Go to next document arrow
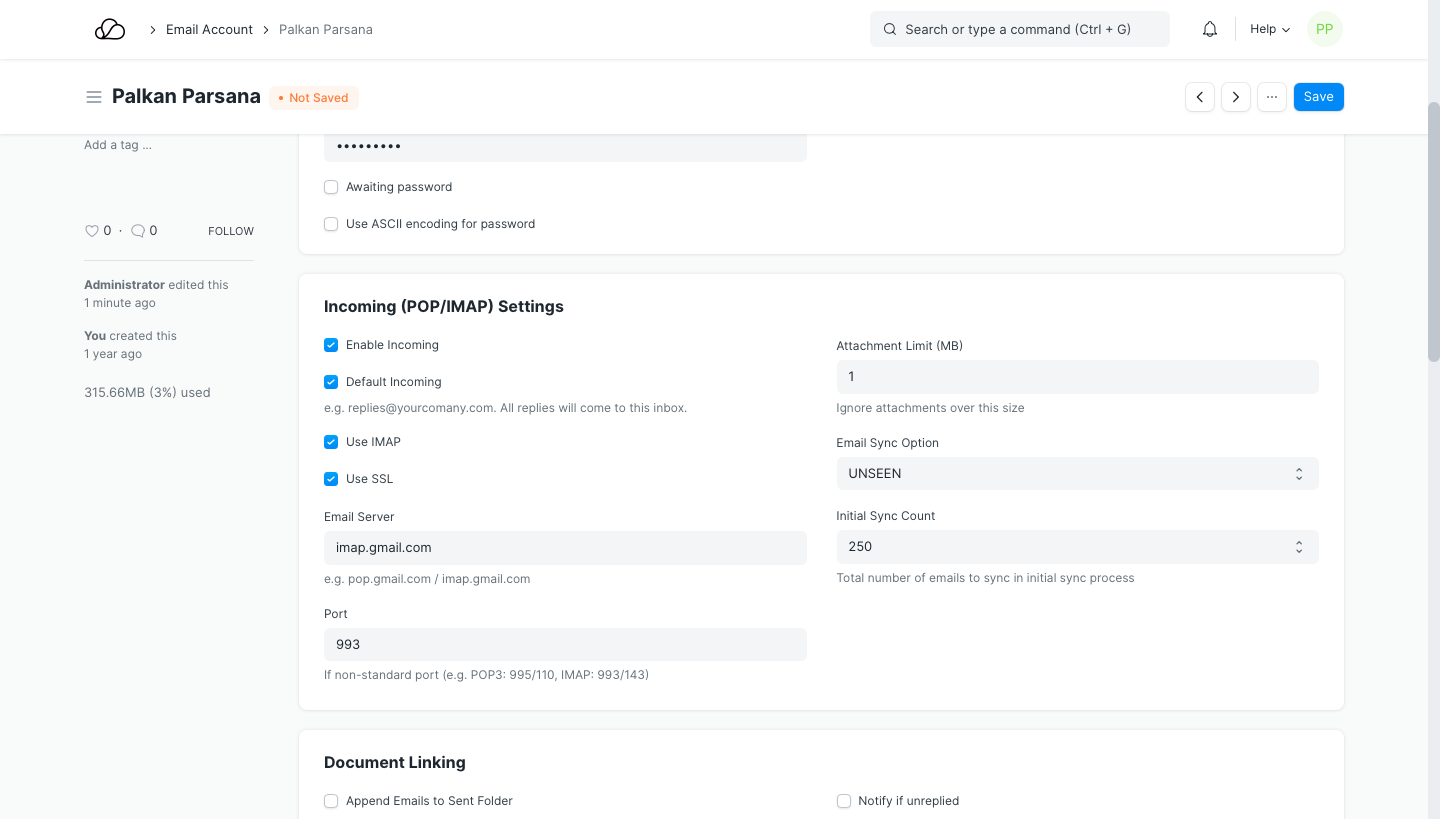This screenshot has height=819, width=1440. [x=1236, y=97]
